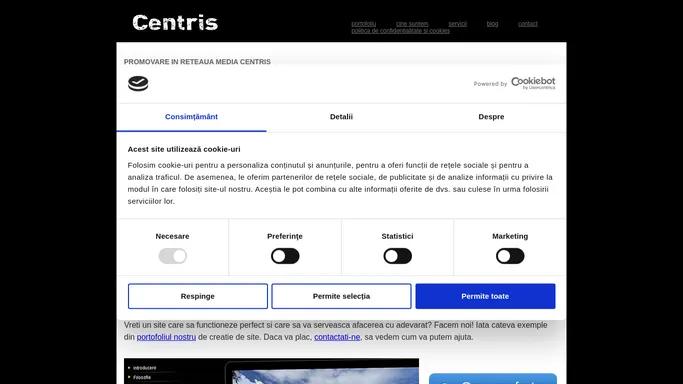Screen dimensions: 683x384
Task: Open the Despre tab
Action: [x=491, y=117]
